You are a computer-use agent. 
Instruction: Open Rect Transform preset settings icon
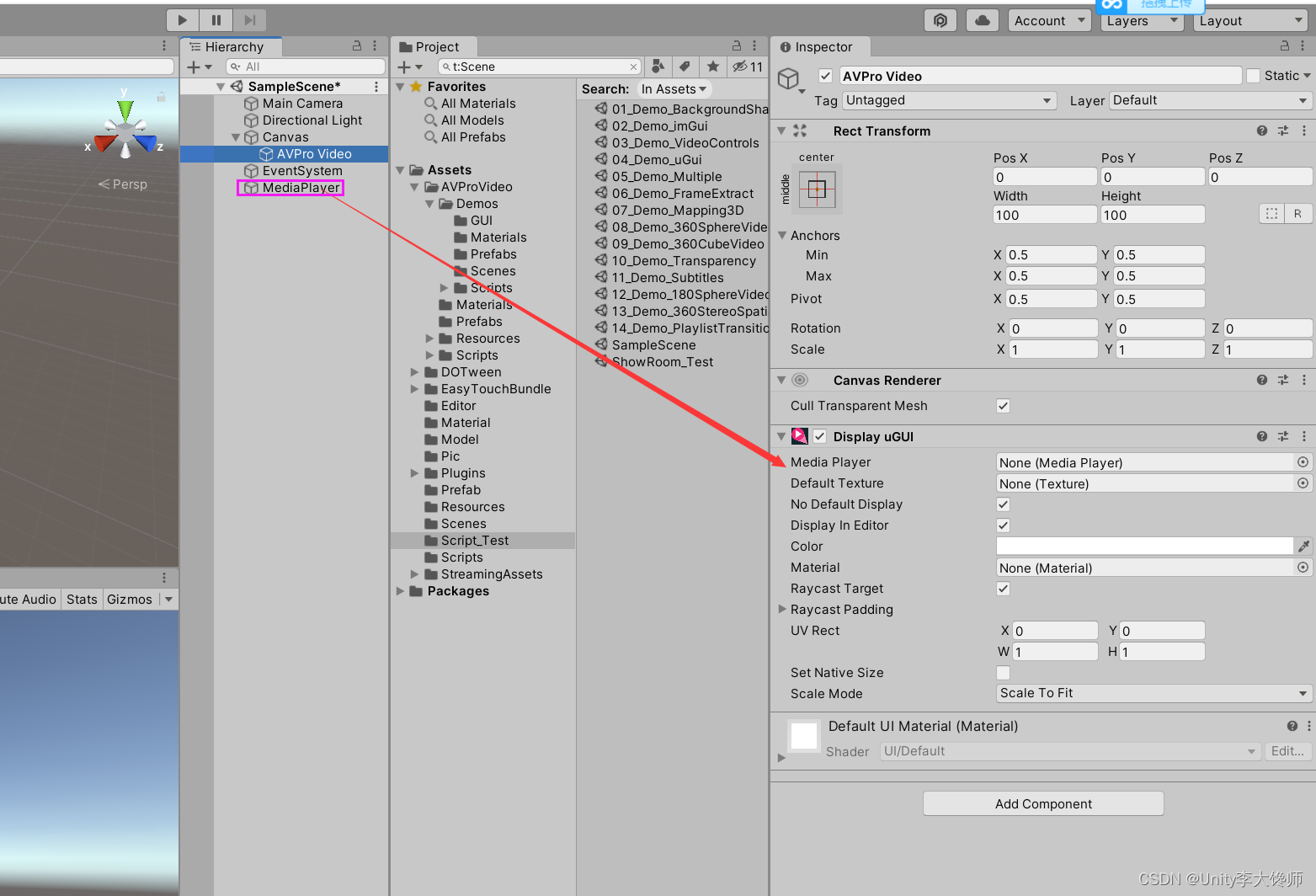click(x=1283, y=131)
